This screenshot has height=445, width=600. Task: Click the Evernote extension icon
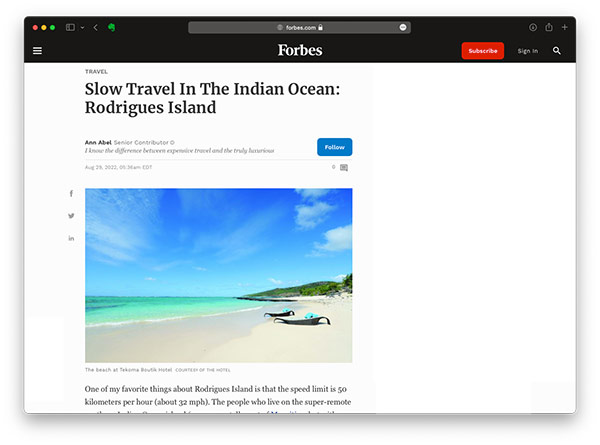111,27
